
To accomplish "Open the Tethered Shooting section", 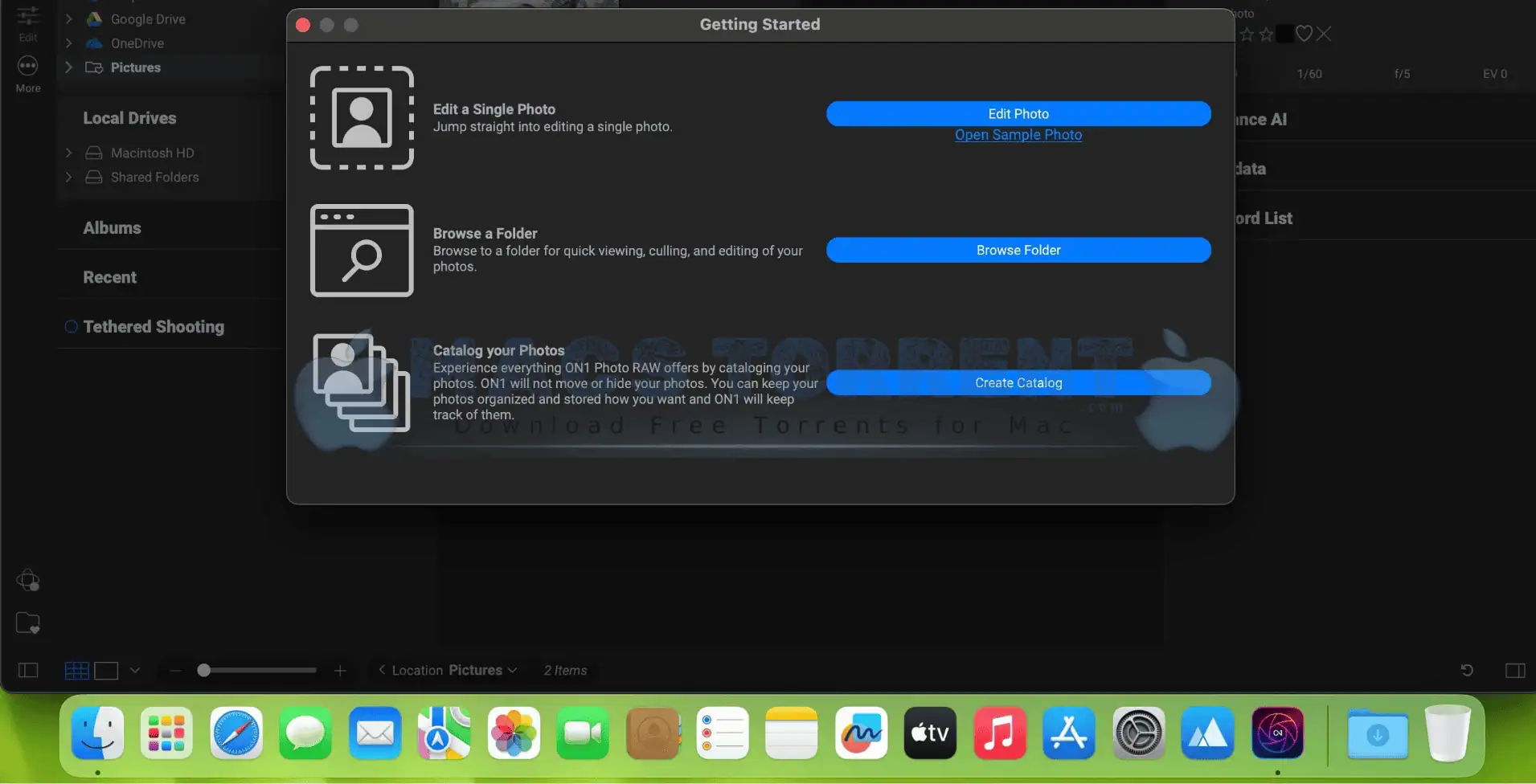I will pyautogui.click(x=154, y=326).
